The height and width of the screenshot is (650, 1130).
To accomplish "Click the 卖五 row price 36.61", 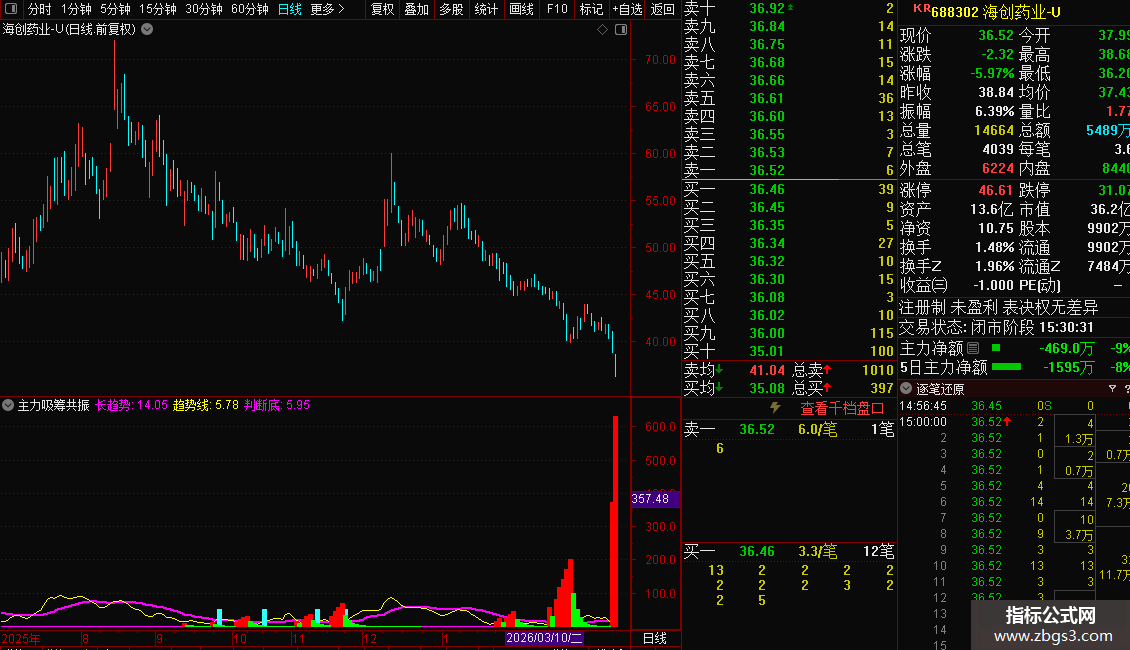I will (767, 98).
